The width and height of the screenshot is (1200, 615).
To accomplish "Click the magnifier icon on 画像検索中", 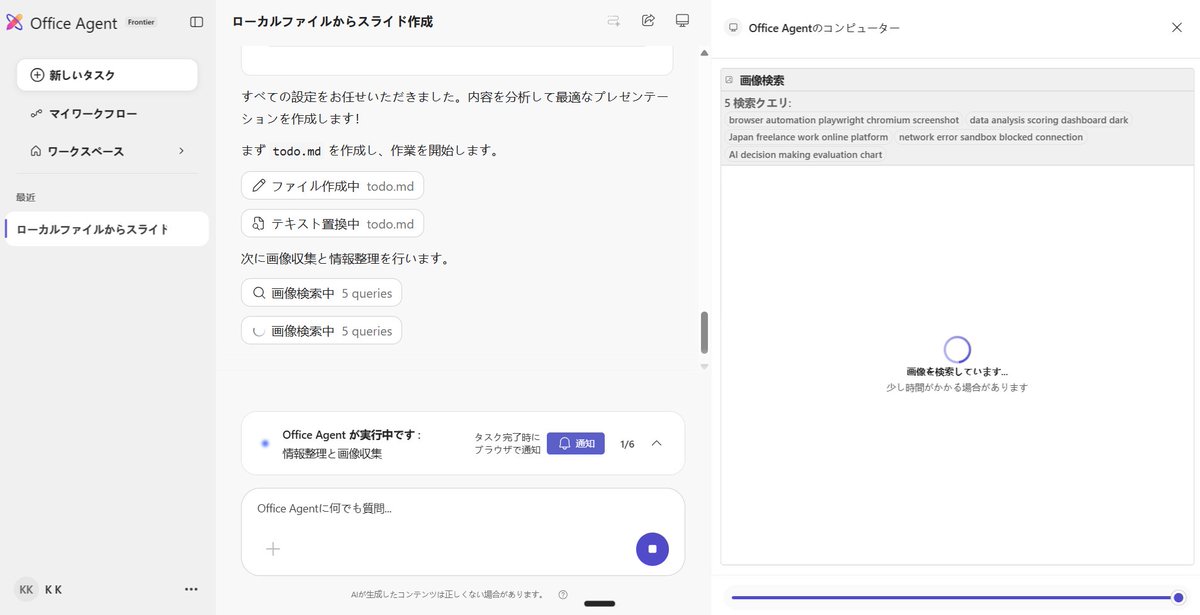I will 259,293.
